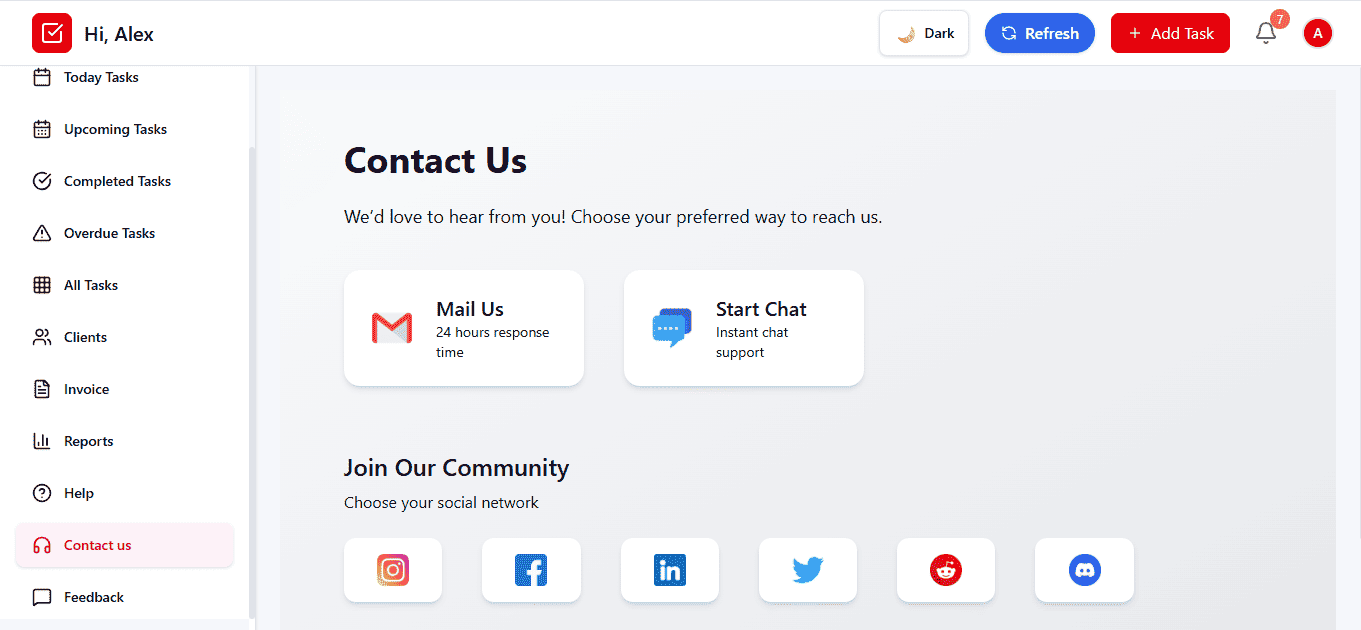The height and width of the screenshot is (630, 1361).
Task: Select the Reports bar-chart icon
Action: click(42, 441)
